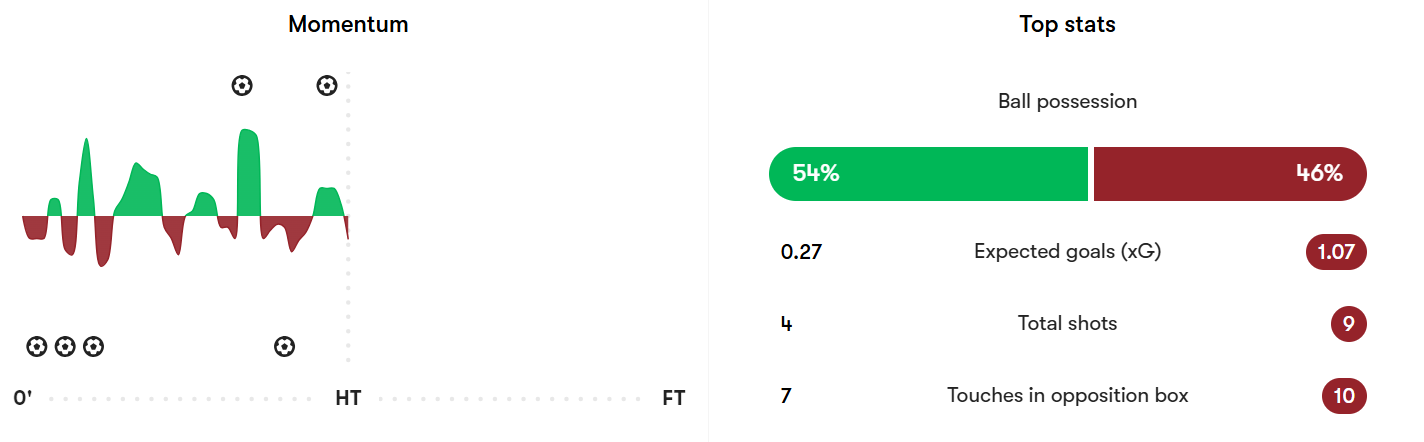Jump to HT marker on timeline
1424x442 pixels.
[348, 398]
